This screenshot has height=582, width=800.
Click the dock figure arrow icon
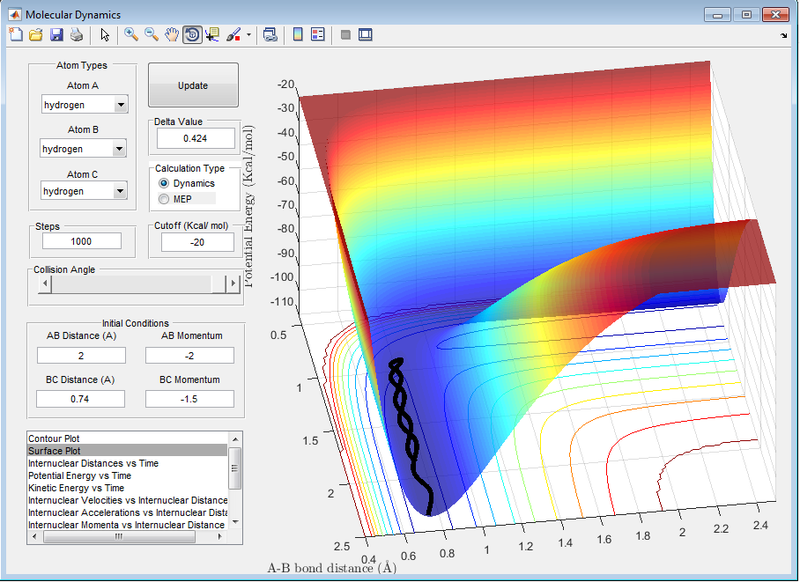tap(783, 35)
